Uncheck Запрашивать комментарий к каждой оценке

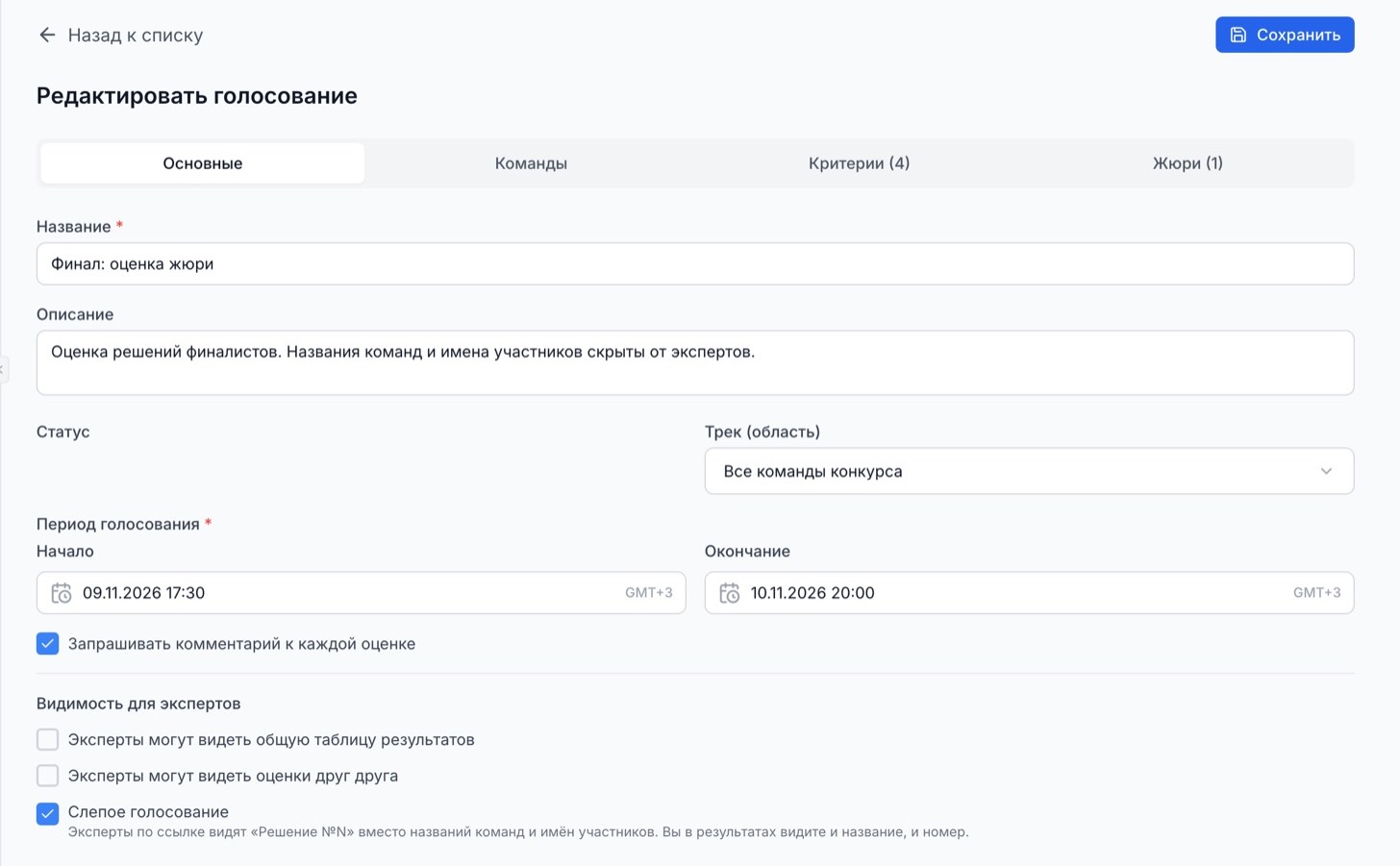tap(47, 643)
